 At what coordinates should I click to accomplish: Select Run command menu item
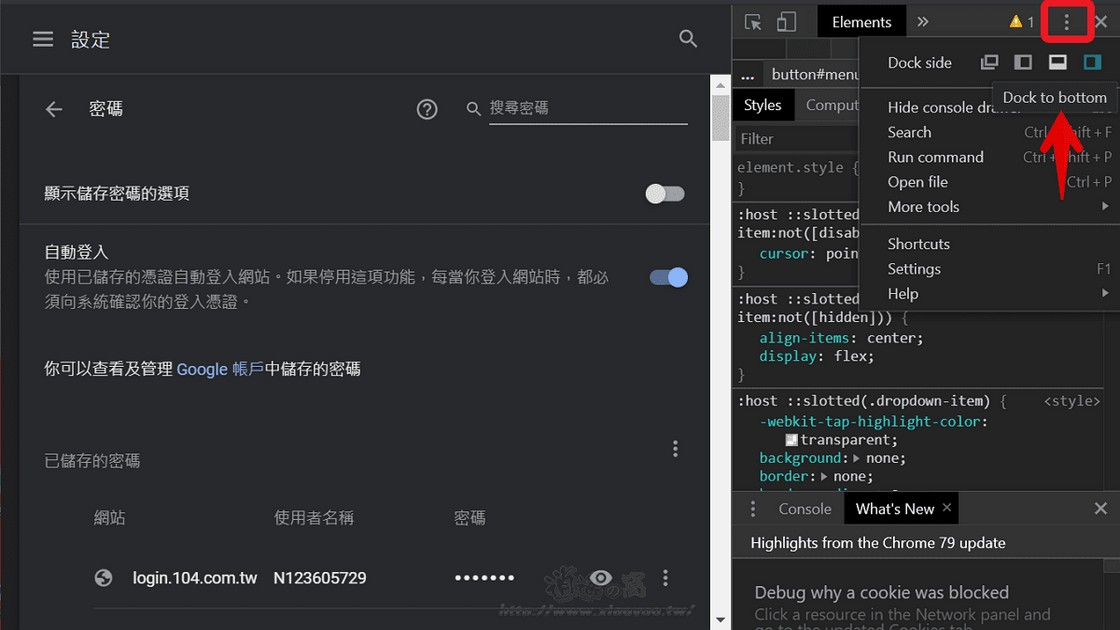coord(989,157)
